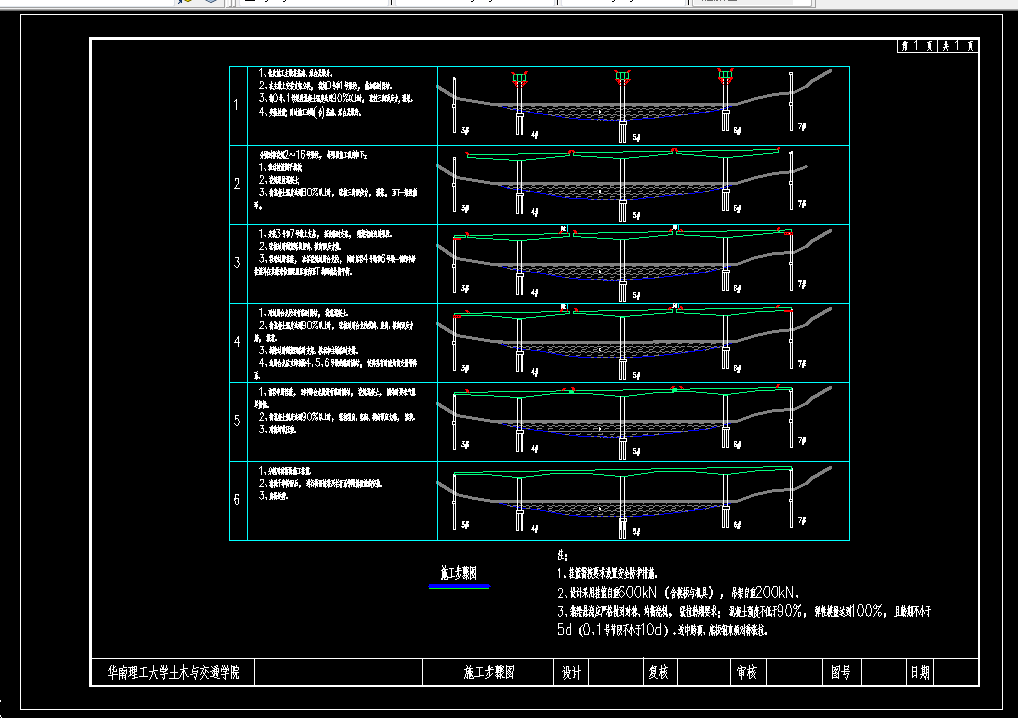The height and width of the screenshot is (718, 1018).
Task: Click the 日期 title block cell
Action: coord(920,673)
